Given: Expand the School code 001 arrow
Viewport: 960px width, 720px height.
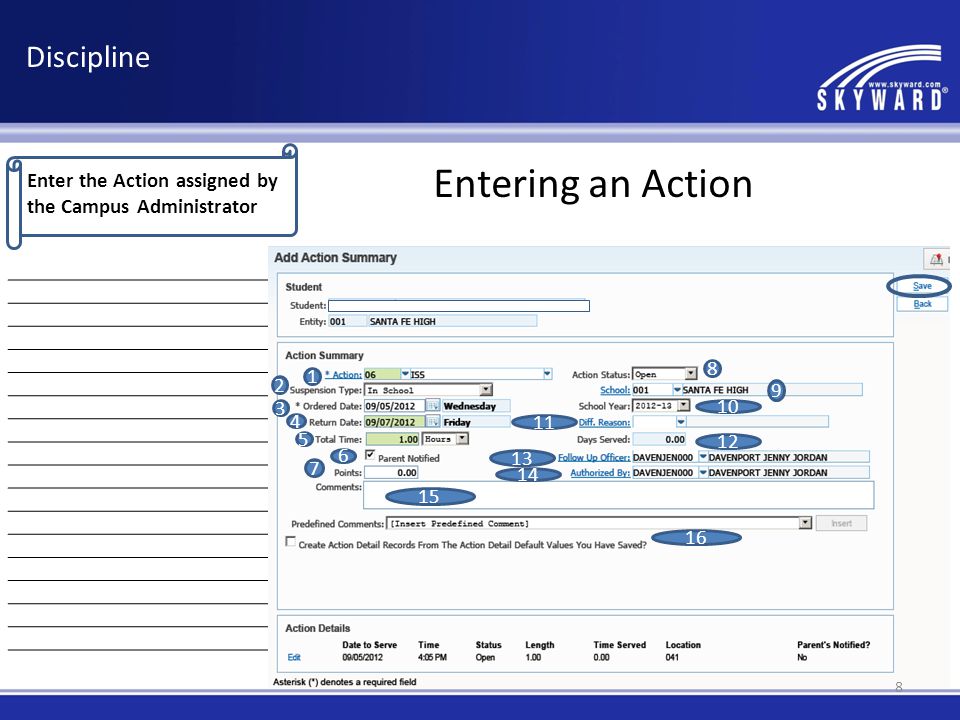Looking at the screenshot, I should (x=677, y=390).
